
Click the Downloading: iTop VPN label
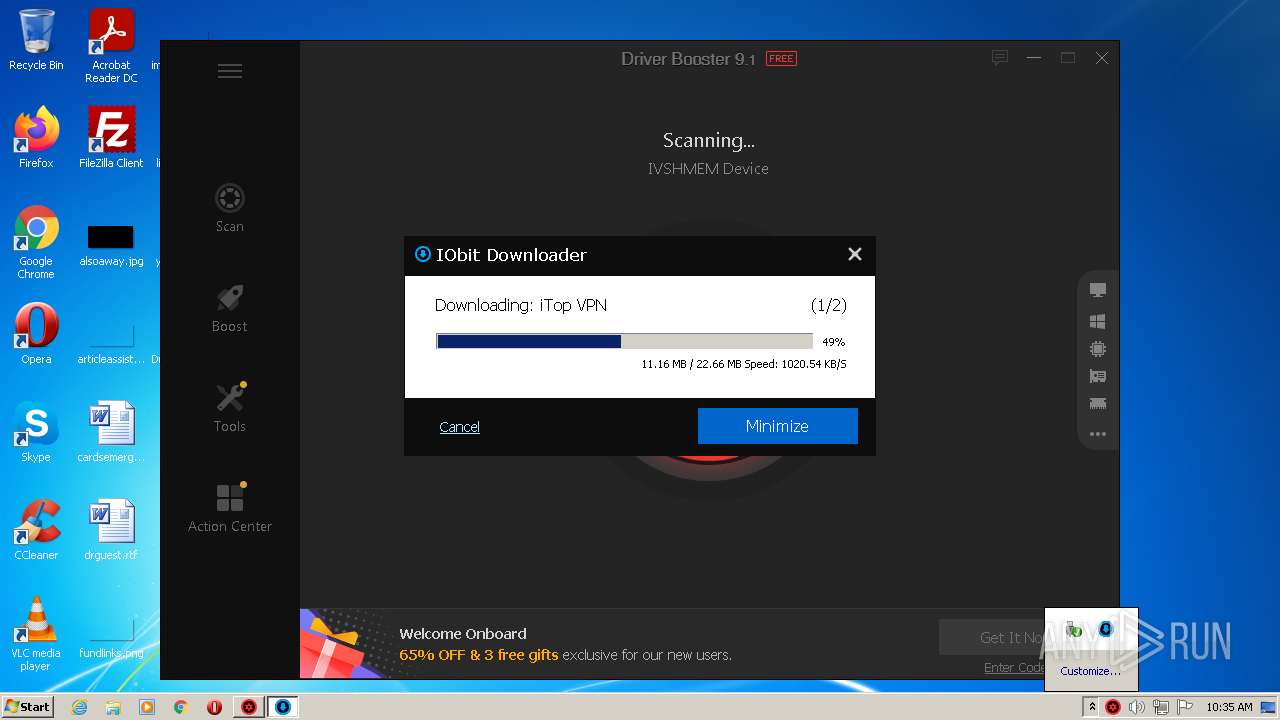[521, 305]
